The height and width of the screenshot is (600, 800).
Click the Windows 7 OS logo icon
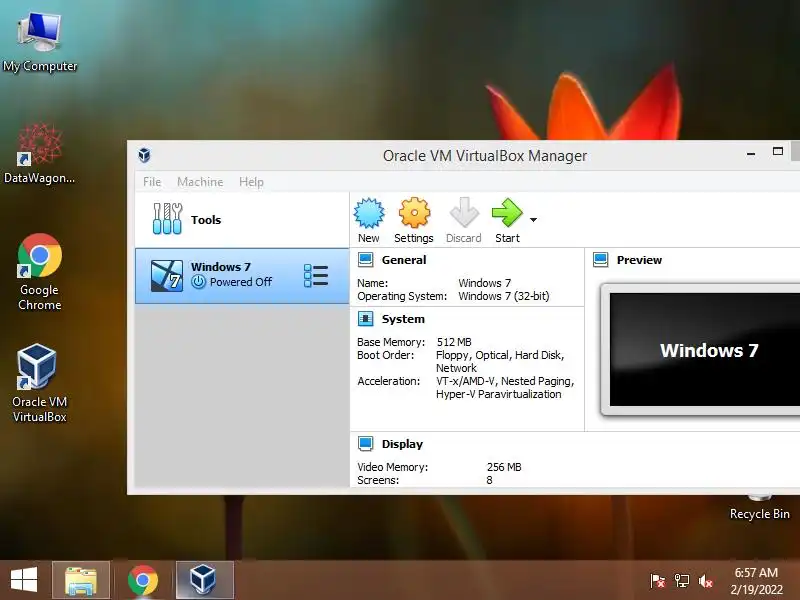click(167, 276)
